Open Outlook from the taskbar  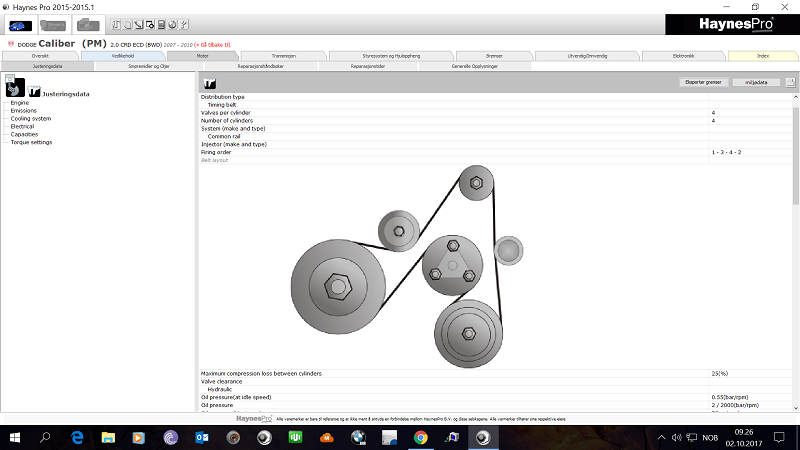point(202,437)
